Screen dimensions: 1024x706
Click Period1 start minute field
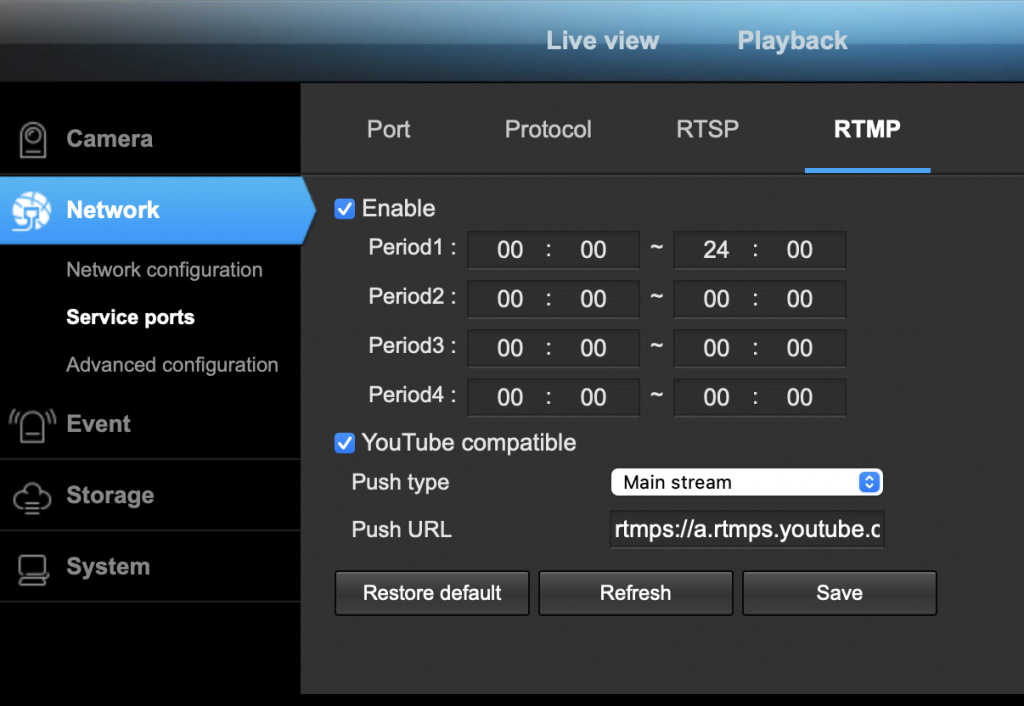(593, 249)
